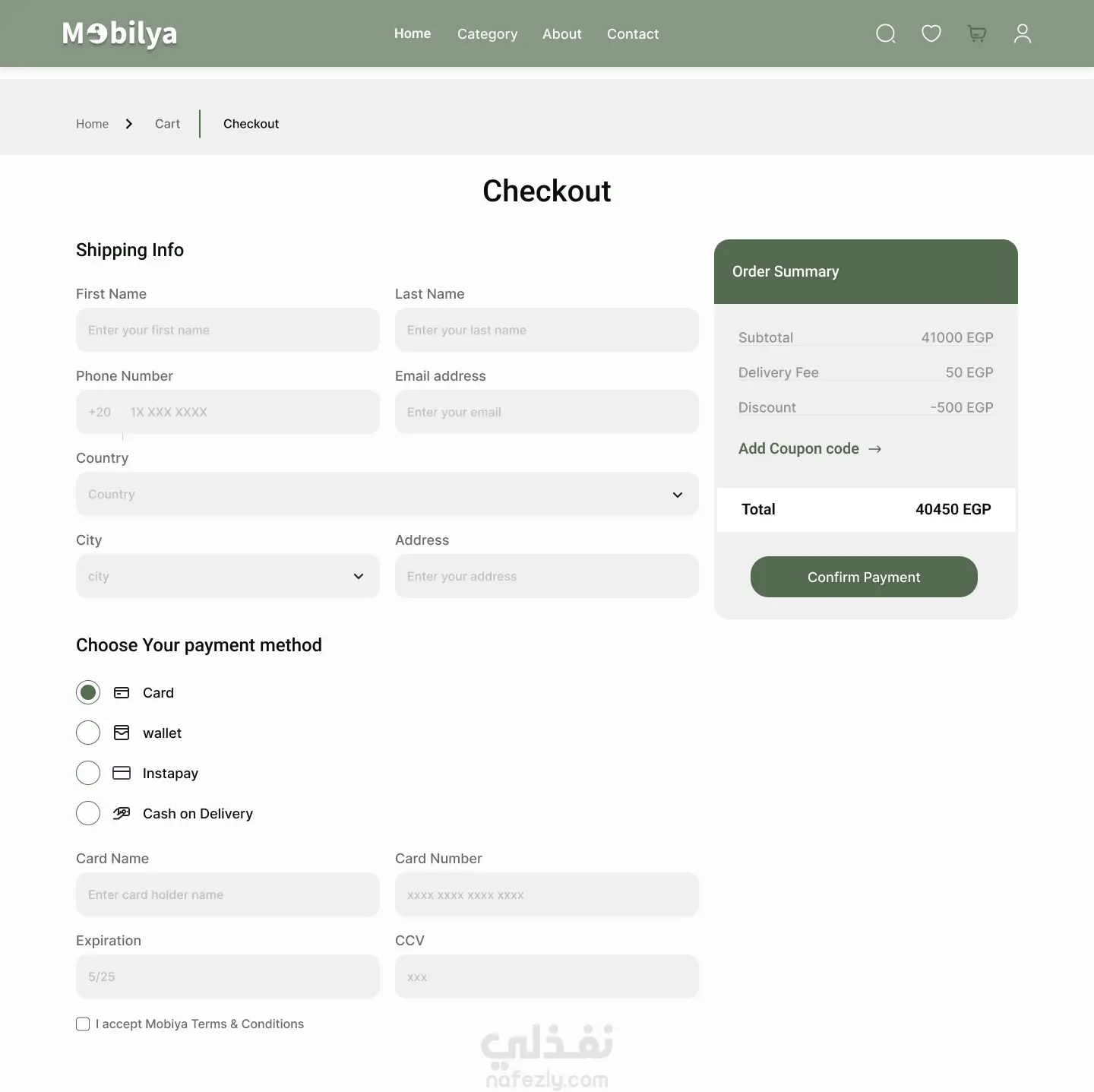Click the Checkout breadcrumb item

(251, 124)
